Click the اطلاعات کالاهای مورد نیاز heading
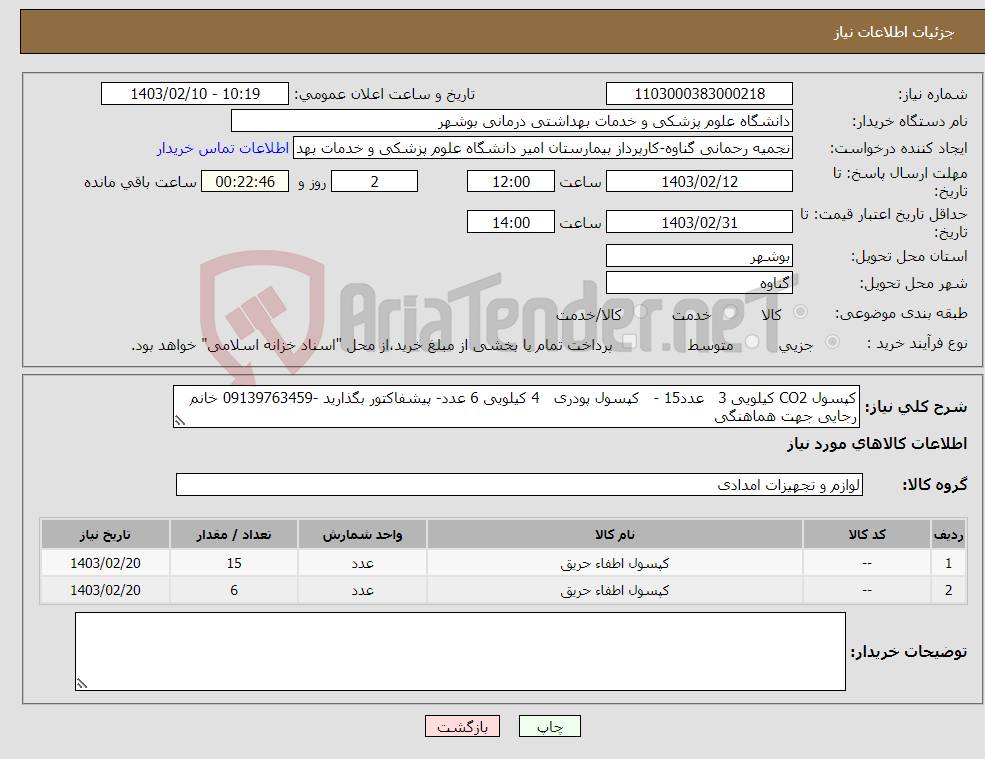The image size is (985, 759). click(x=877, y=444)
